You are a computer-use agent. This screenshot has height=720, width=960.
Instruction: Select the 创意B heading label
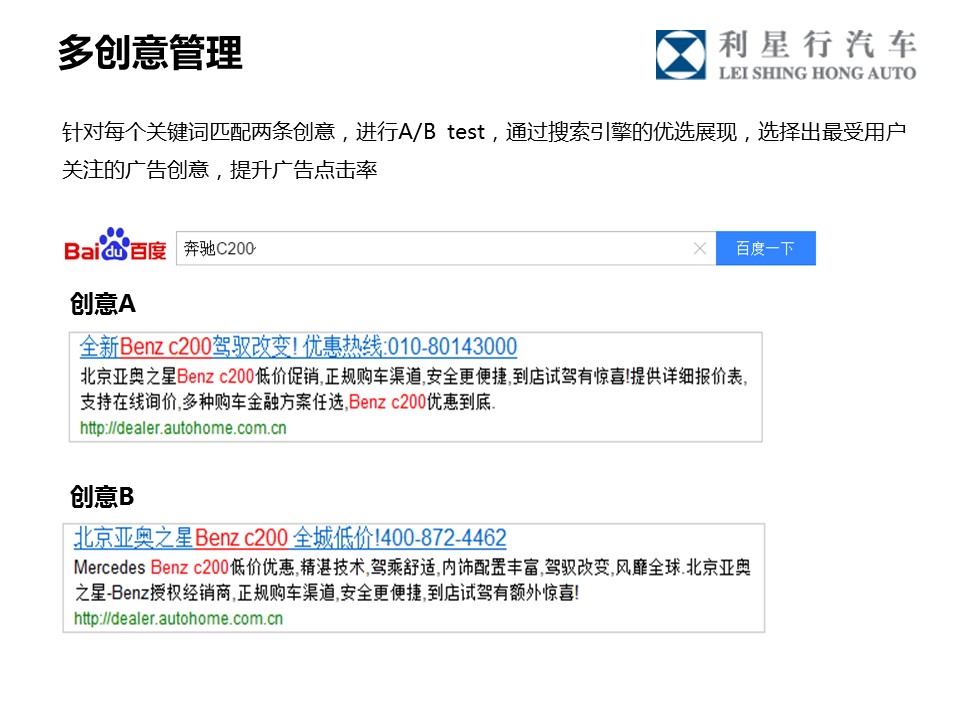point(102,496)
